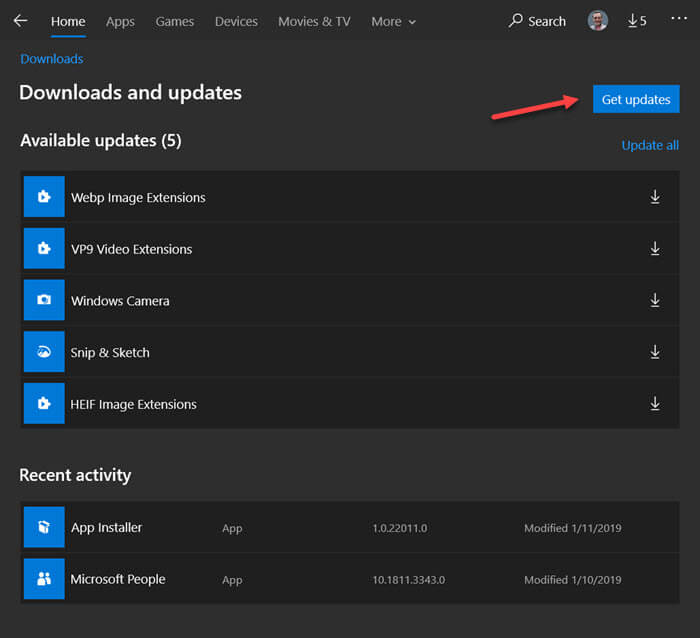Click the Microsoft People app icon
Screen dimensions: 700x638
(44, 579)
